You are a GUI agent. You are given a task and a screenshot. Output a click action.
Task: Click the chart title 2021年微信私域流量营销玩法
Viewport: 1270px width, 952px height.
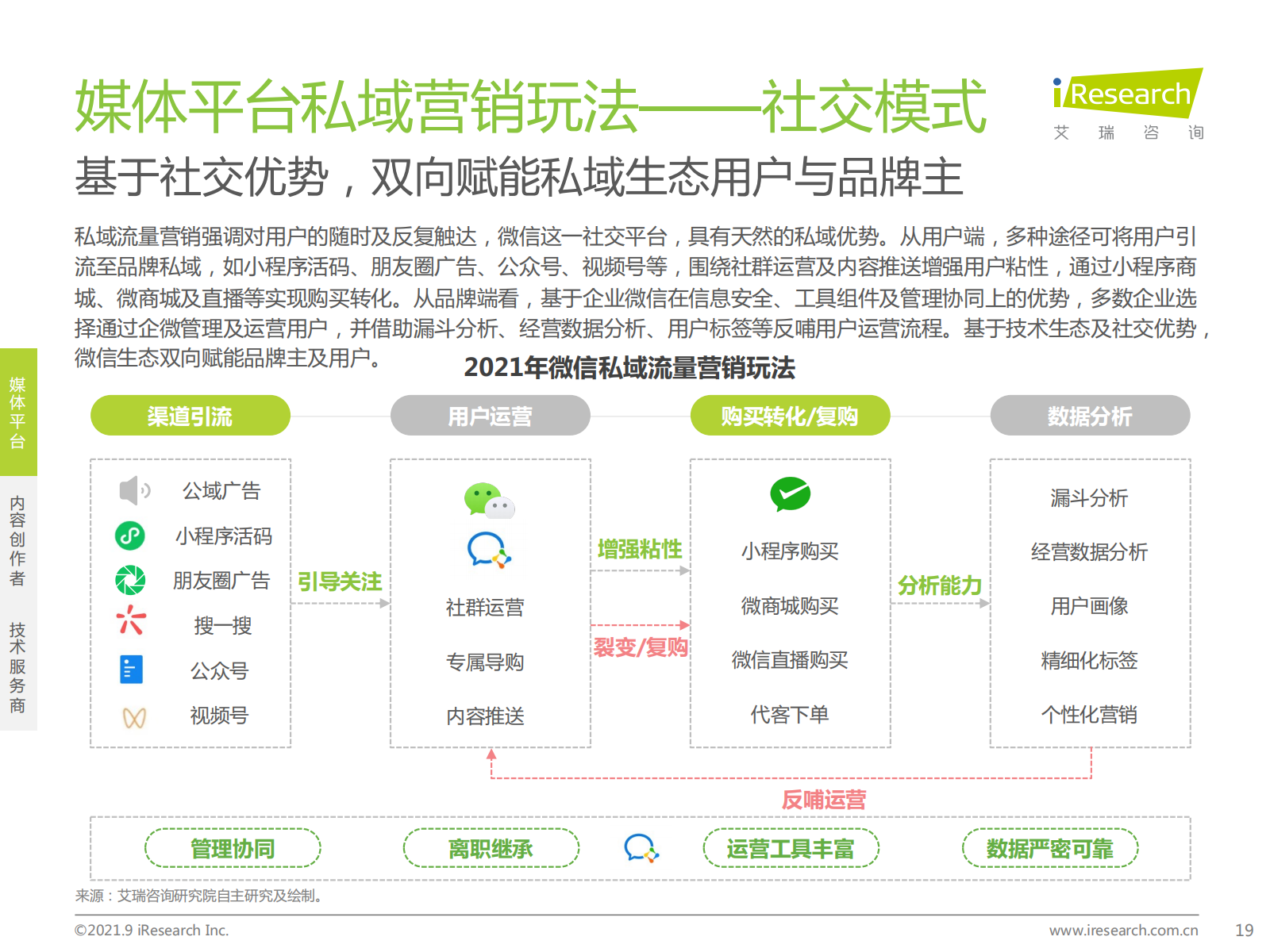pyautogui.click(x=629, y=367)
